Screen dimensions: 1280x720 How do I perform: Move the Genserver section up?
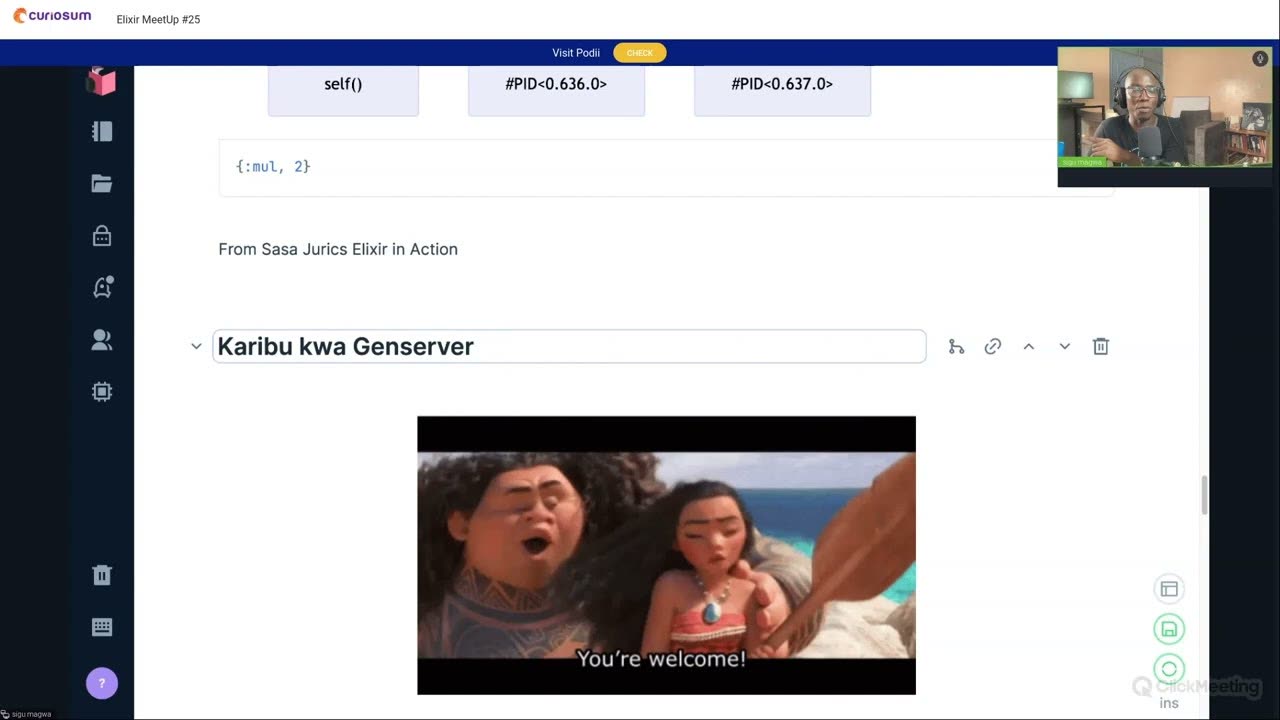coord(1029,346)
